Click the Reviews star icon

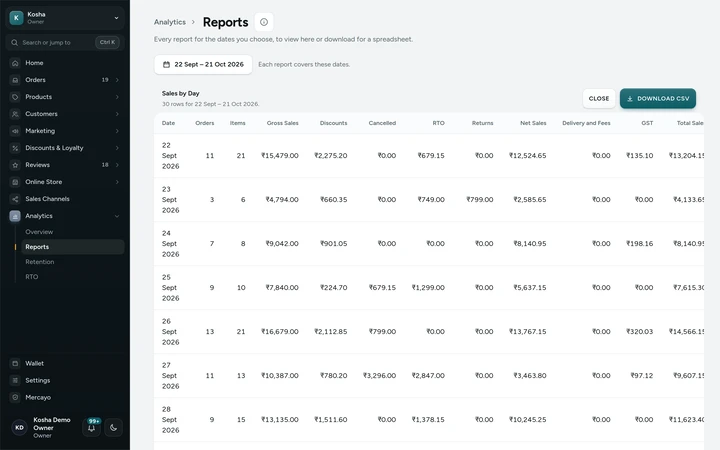[x=15, y=165]
